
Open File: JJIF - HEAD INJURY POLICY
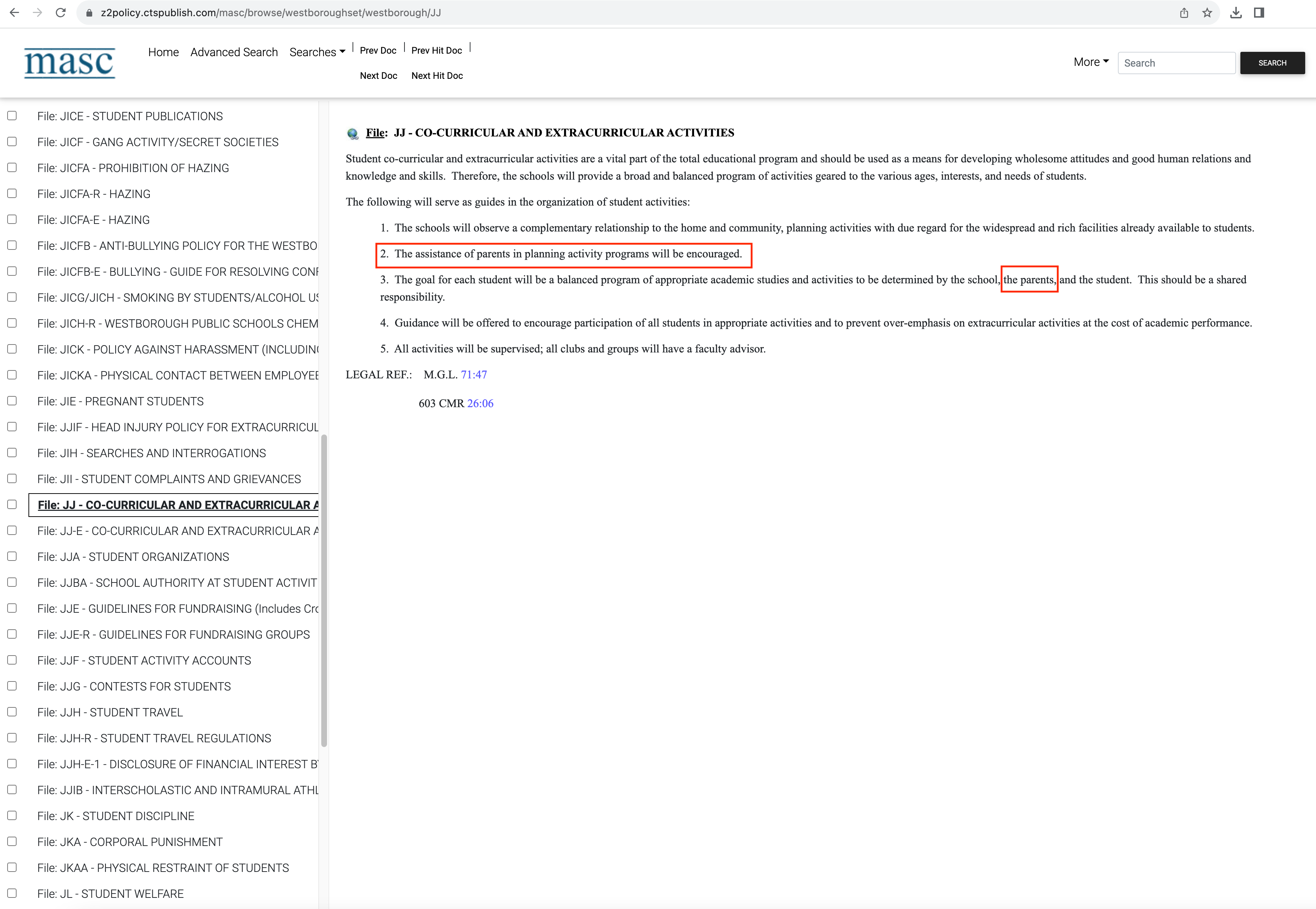[x=178, y=427]
